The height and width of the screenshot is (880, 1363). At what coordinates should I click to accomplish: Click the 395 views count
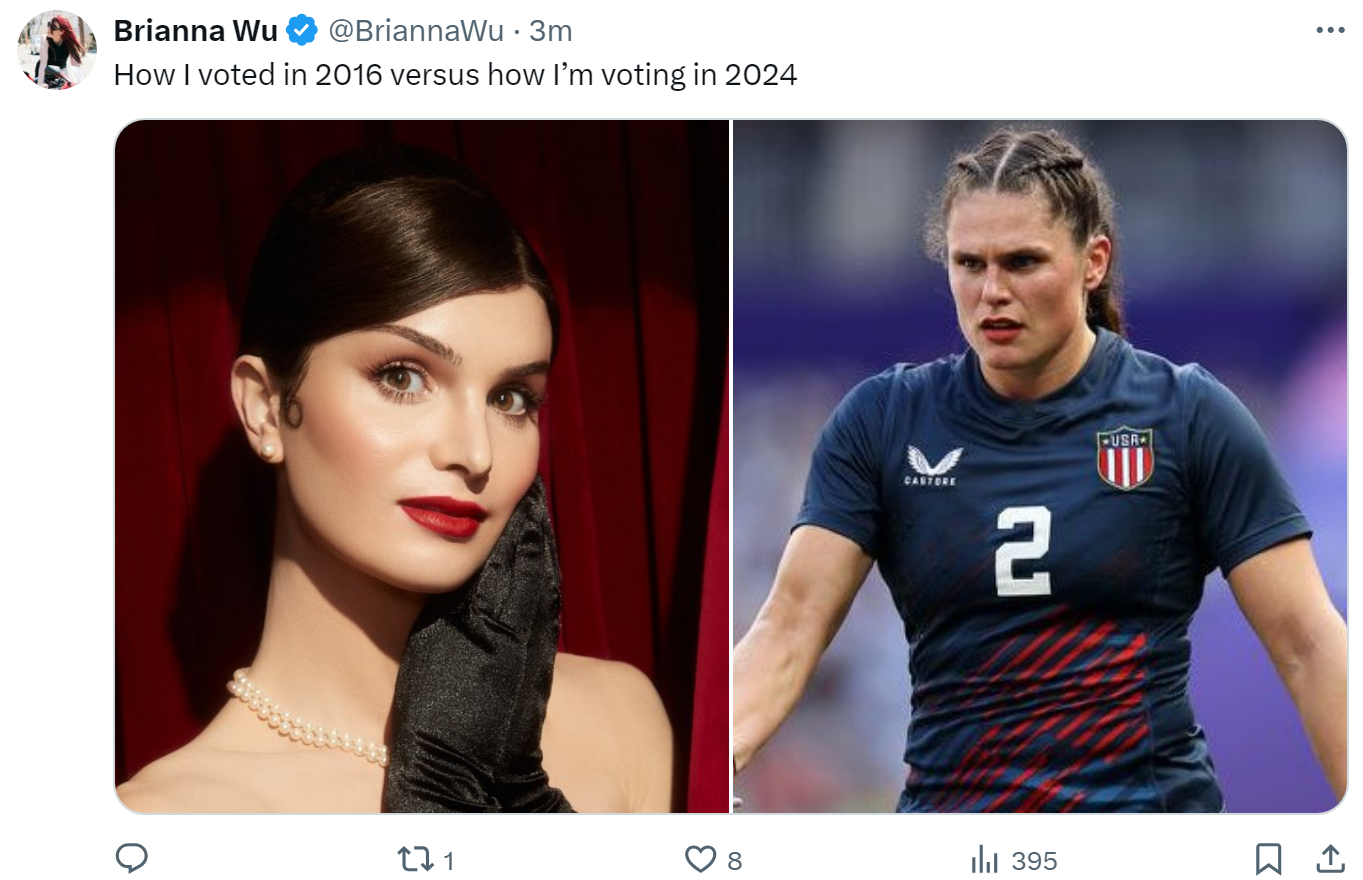point(1034,860)
